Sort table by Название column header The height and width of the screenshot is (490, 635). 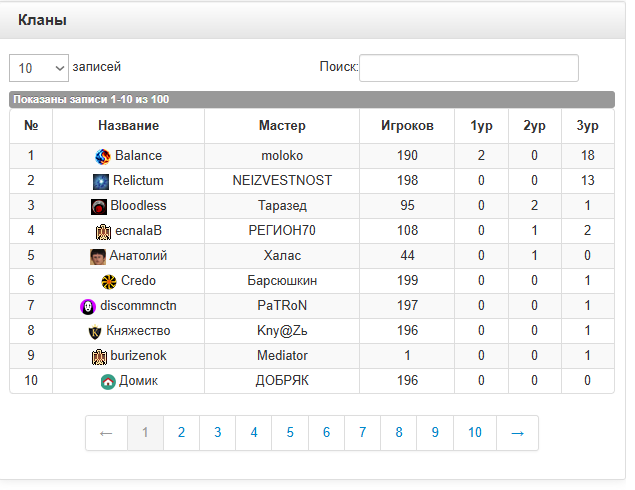(x=128, y=126)
